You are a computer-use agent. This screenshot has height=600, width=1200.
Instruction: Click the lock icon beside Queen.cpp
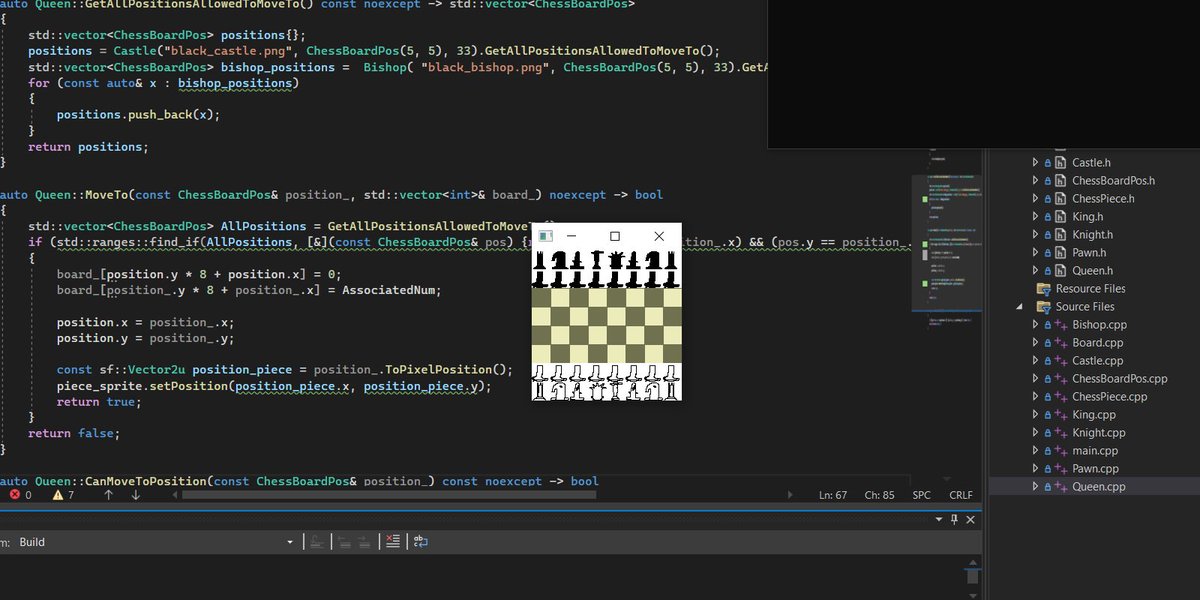coord(1048,486)
